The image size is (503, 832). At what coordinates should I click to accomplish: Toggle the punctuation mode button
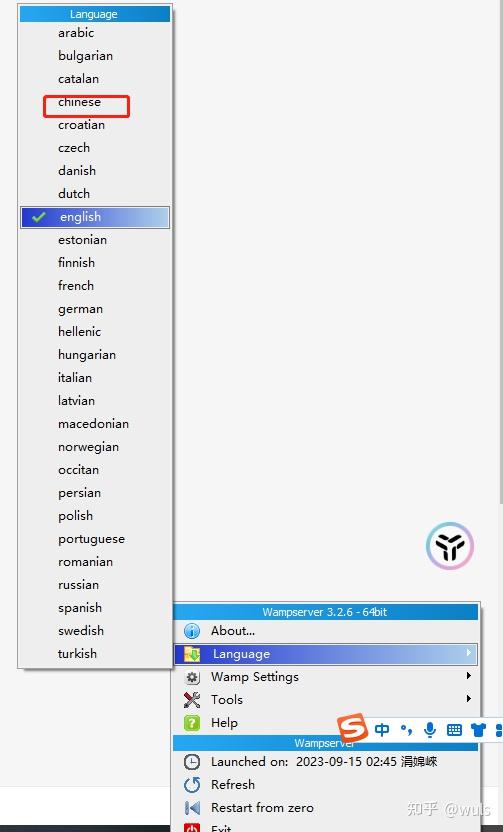406,730
